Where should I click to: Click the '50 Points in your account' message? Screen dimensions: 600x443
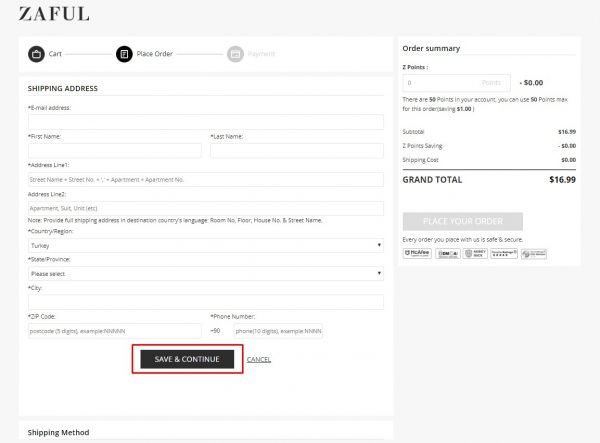click(x=485, y=104)
